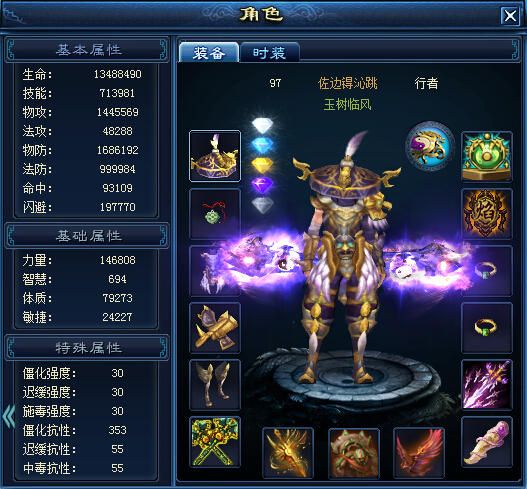This screenshot has width=527, height=489.
Task: Switch to the 装备 tab
Action: point(209,53)
